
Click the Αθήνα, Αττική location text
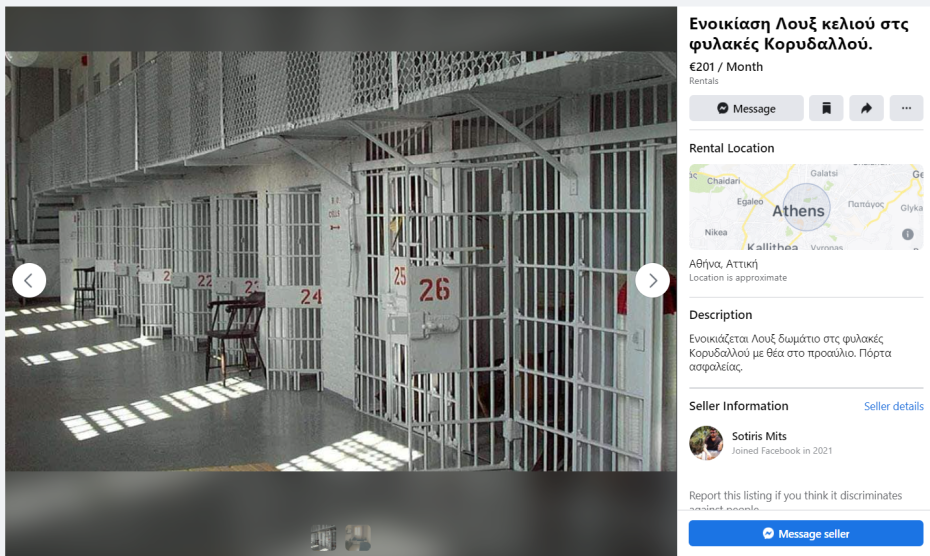[723, 264]
